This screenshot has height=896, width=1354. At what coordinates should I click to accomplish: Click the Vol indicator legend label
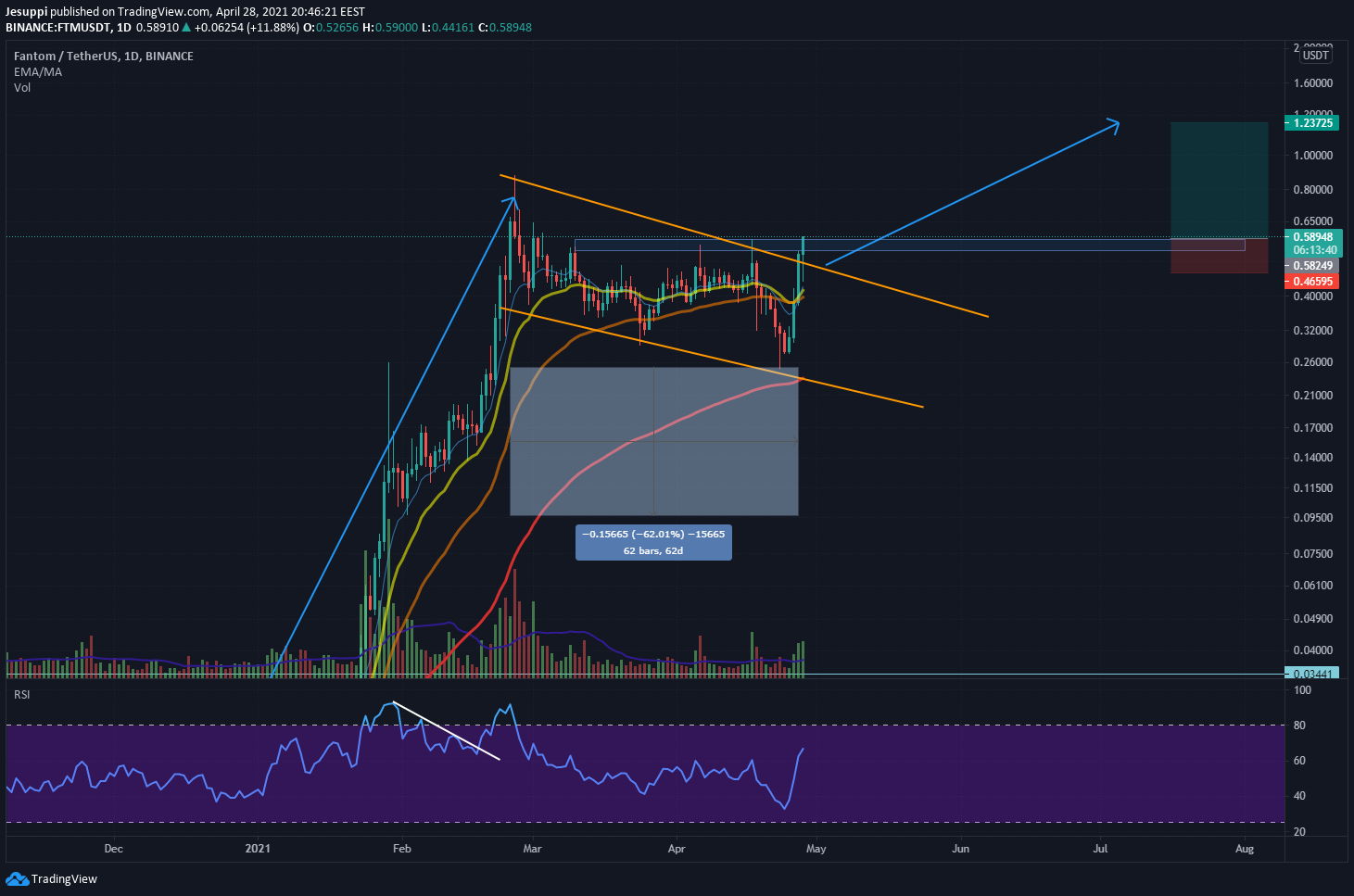click(x=22, y=87)
